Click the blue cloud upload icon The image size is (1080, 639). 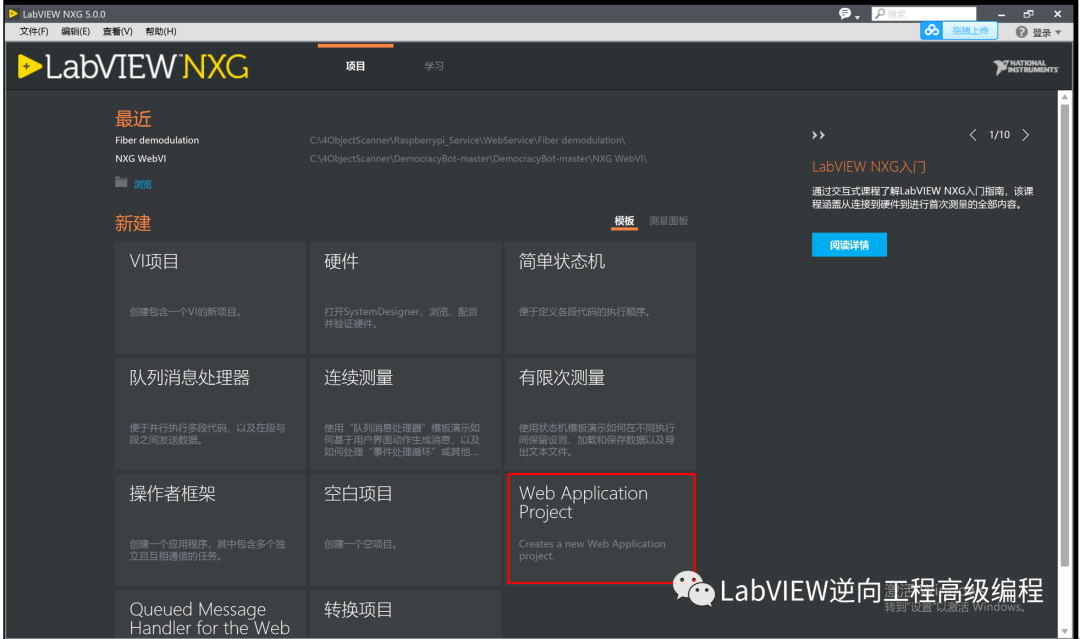(932, 31)
